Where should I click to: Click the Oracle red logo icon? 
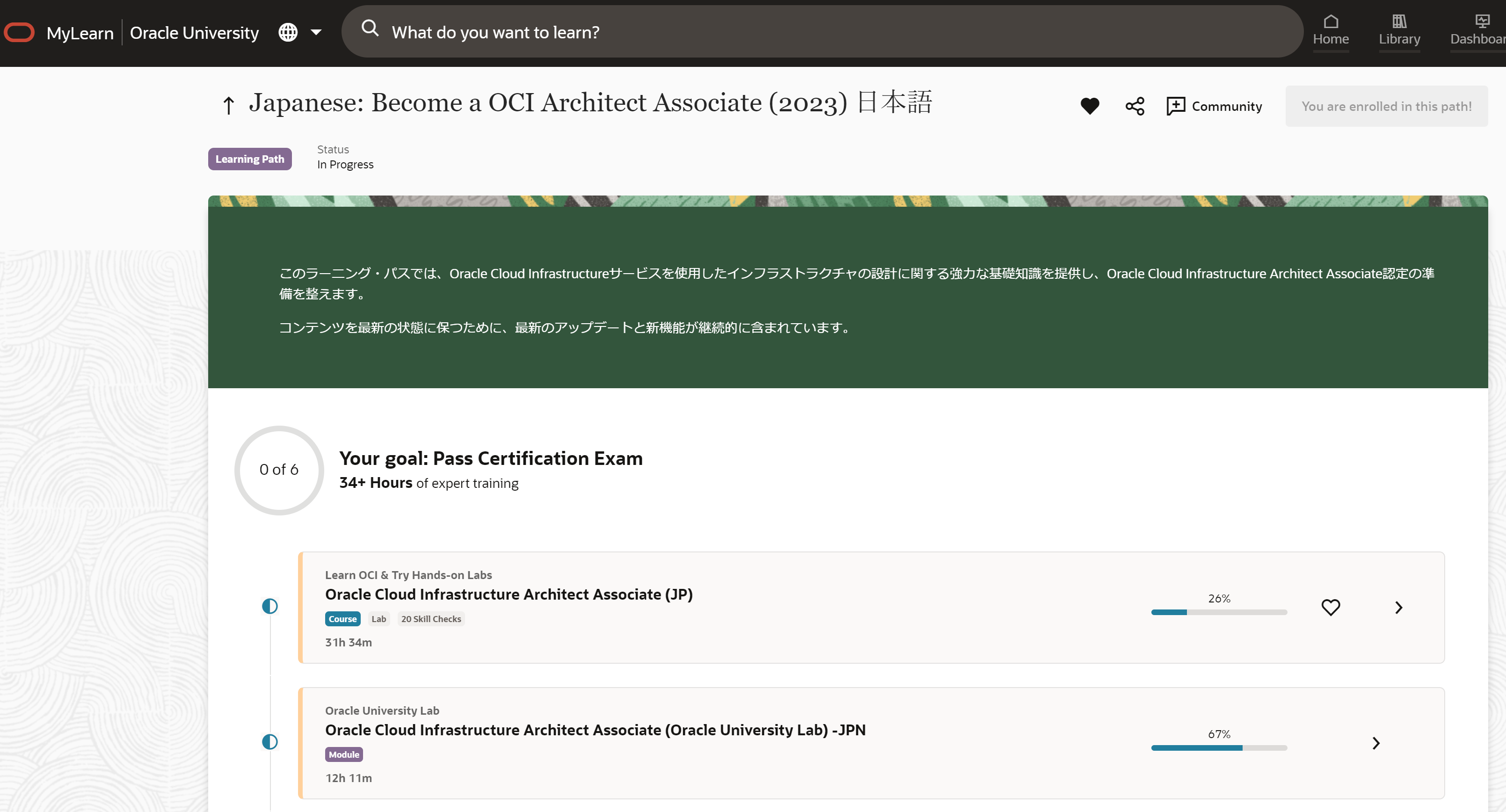click(x=19, y=33)
